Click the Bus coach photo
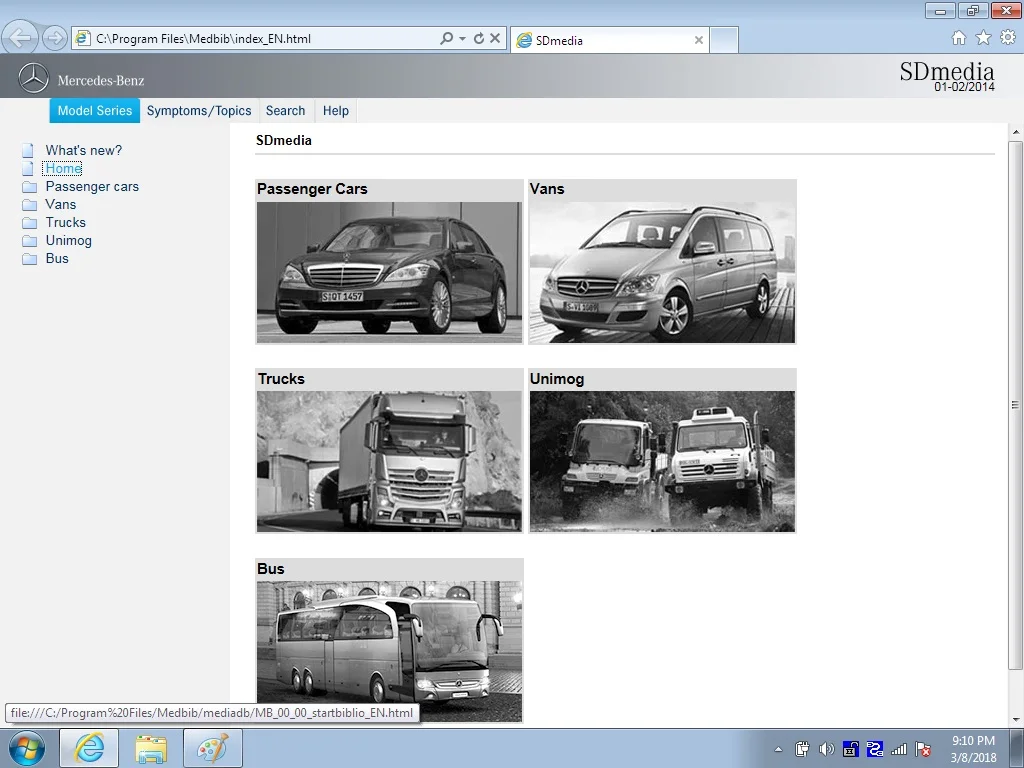Screen dimensions: 1024x768 click(x=389, y=651)
